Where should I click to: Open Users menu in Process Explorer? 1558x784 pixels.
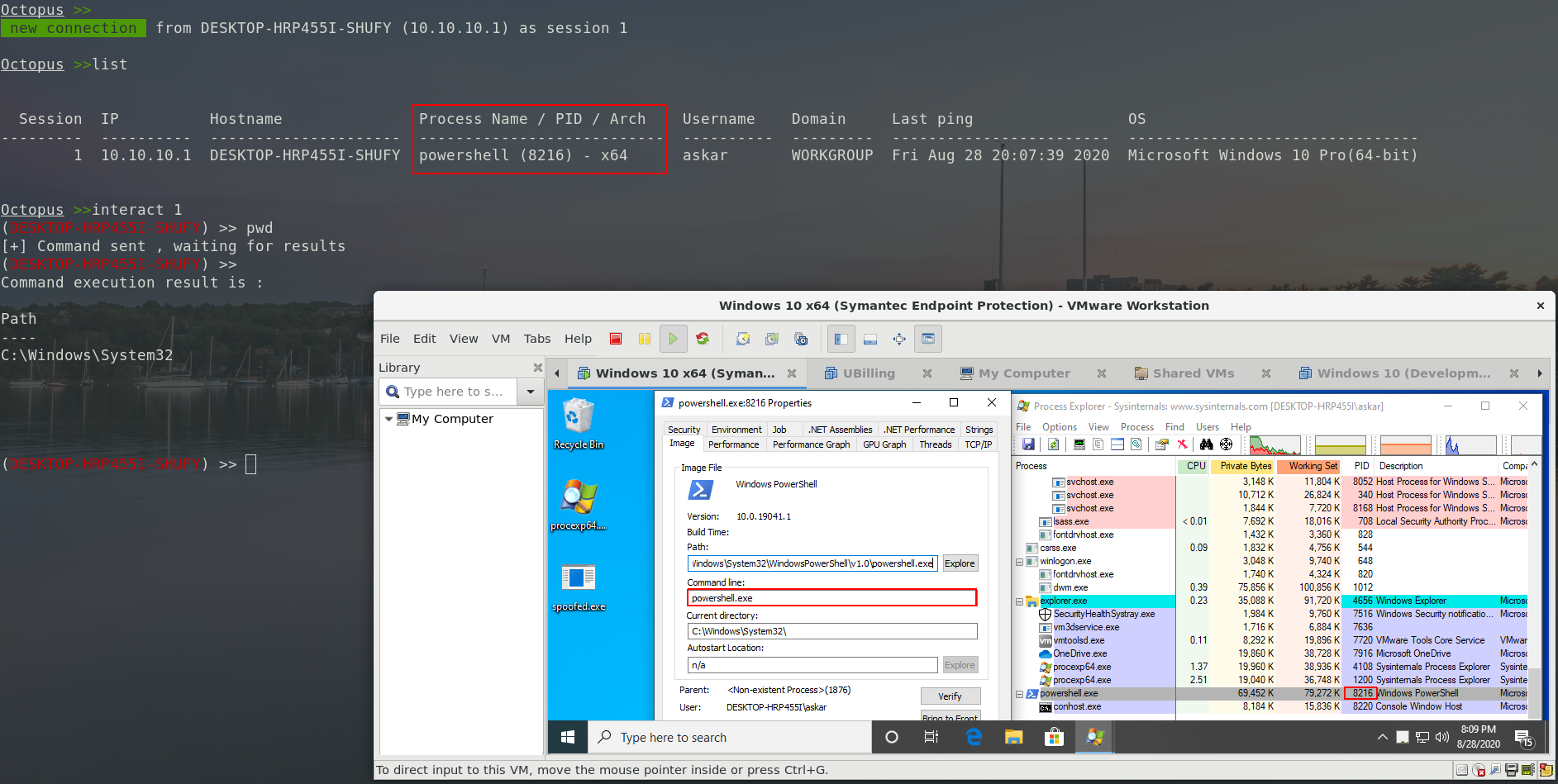[x=1208, y=427]
